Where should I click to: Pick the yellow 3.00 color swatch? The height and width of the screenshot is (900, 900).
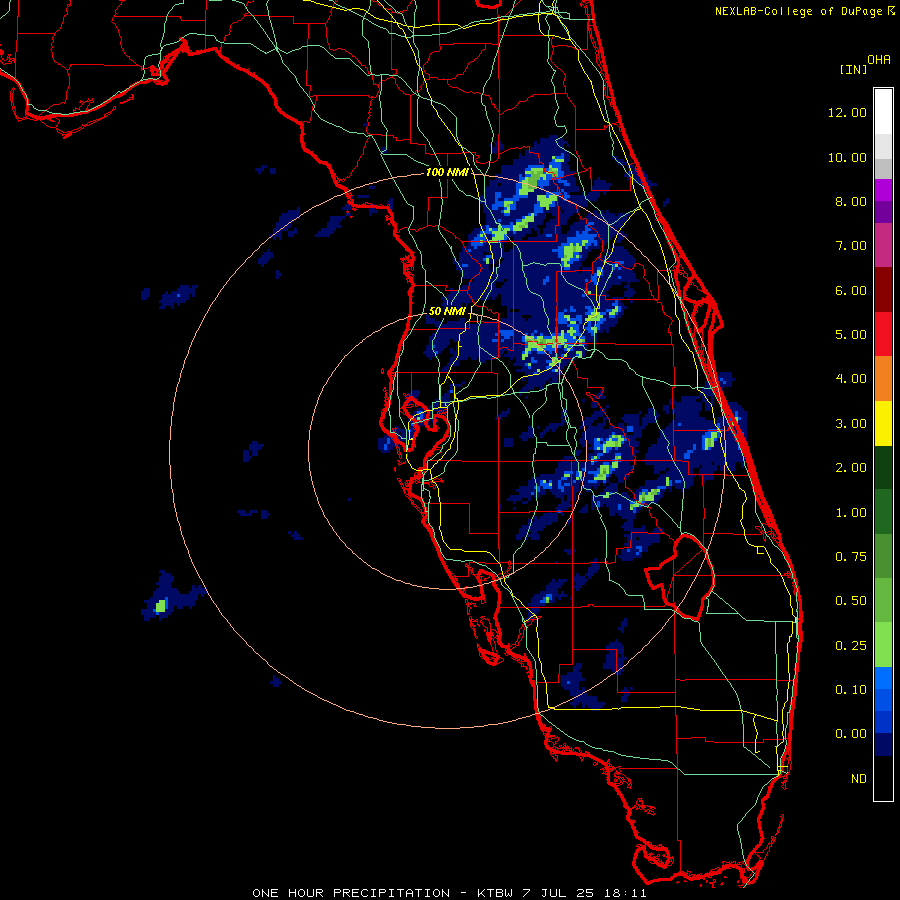(883, 423)
